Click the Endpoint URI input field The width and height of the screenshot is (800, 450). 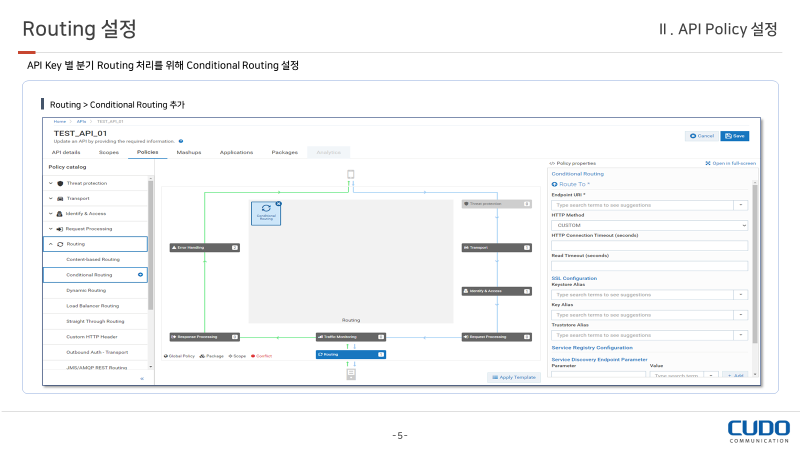642,205
